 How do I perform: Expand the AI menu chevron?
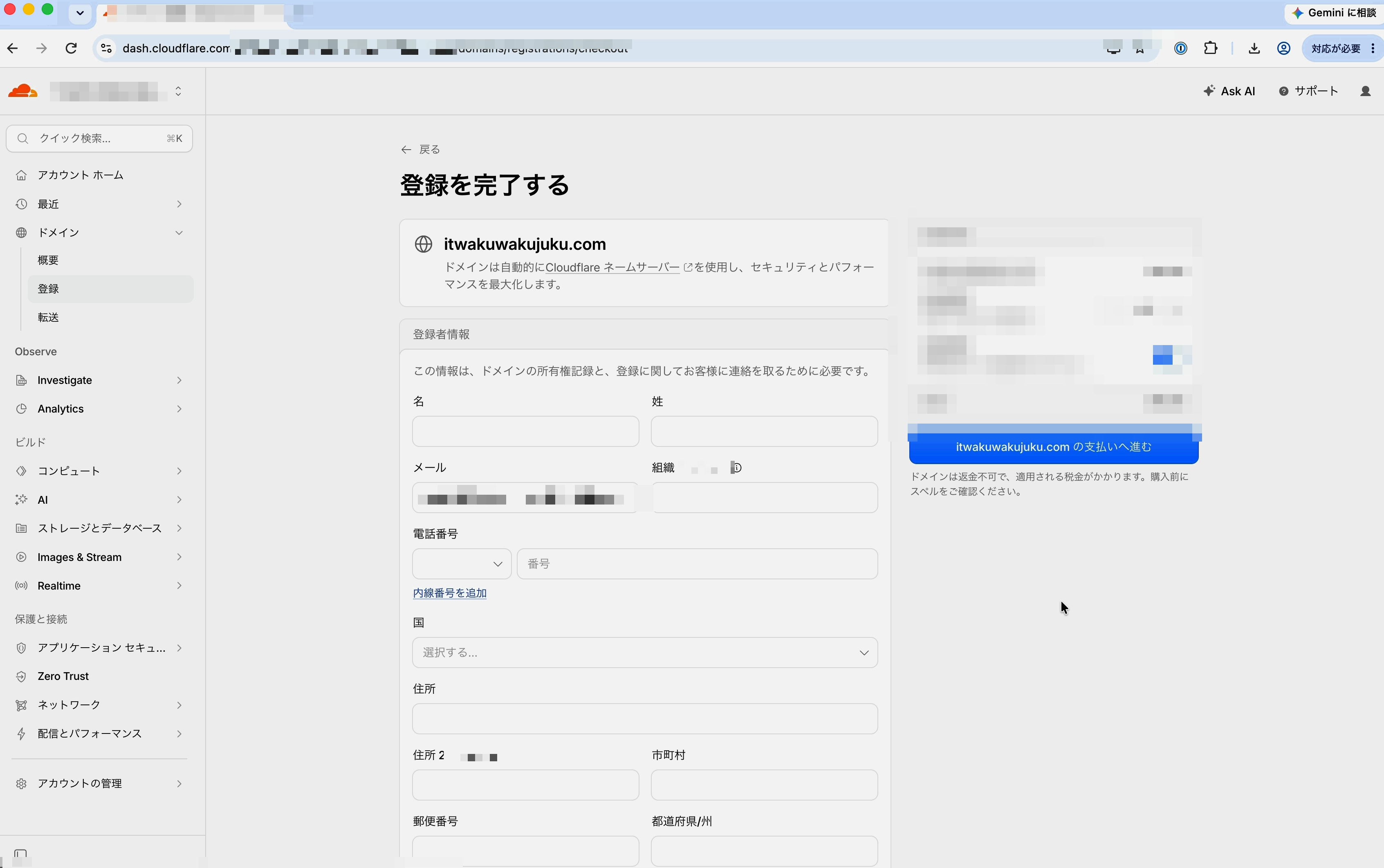click(179, 500)
